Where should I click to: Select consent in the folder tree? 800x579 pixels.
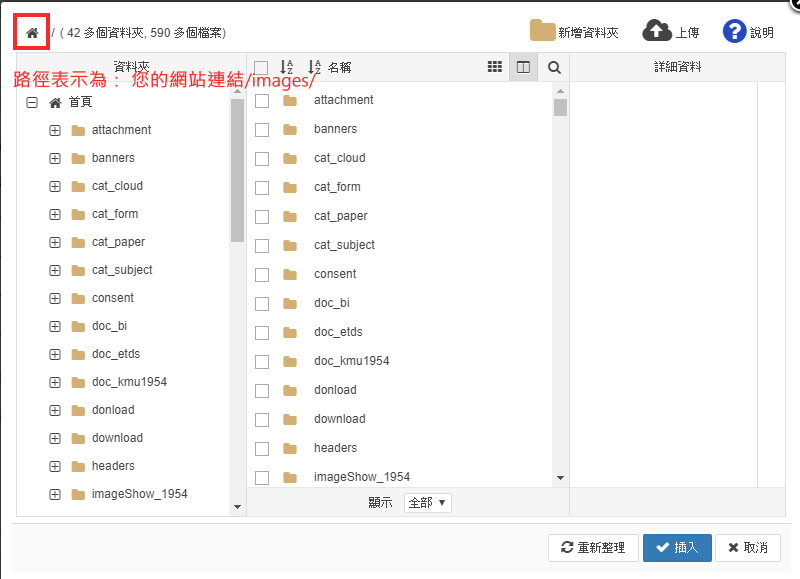tap(113, 298)
